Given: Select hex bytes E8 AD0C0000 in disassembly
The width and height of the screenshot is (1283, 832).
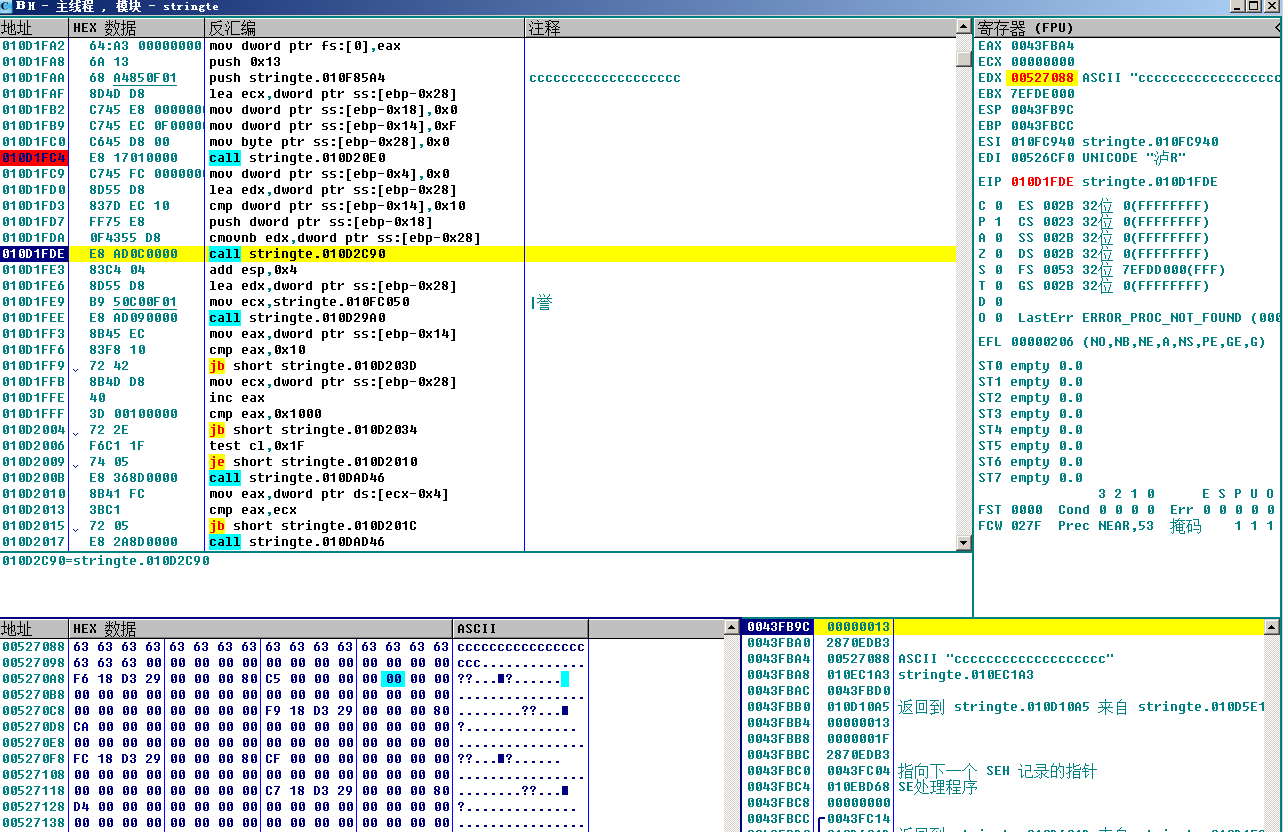Looking at the screenshot, I should (133, 254).
